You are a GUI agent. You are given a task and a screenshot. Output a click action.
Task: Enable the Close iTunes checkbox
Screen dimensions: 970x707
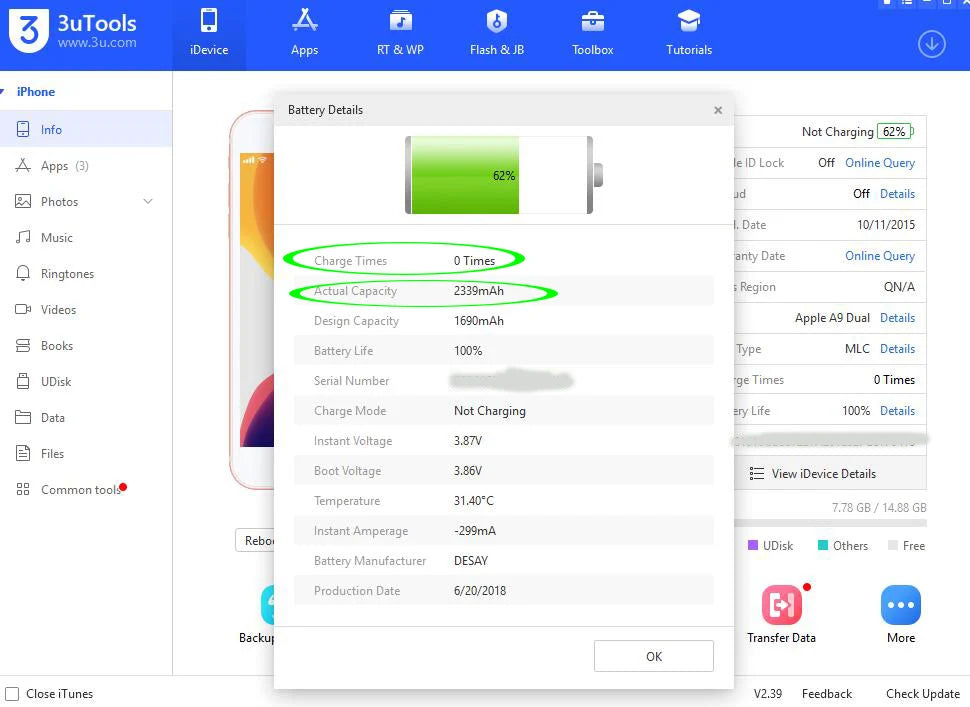pos(12,693)
